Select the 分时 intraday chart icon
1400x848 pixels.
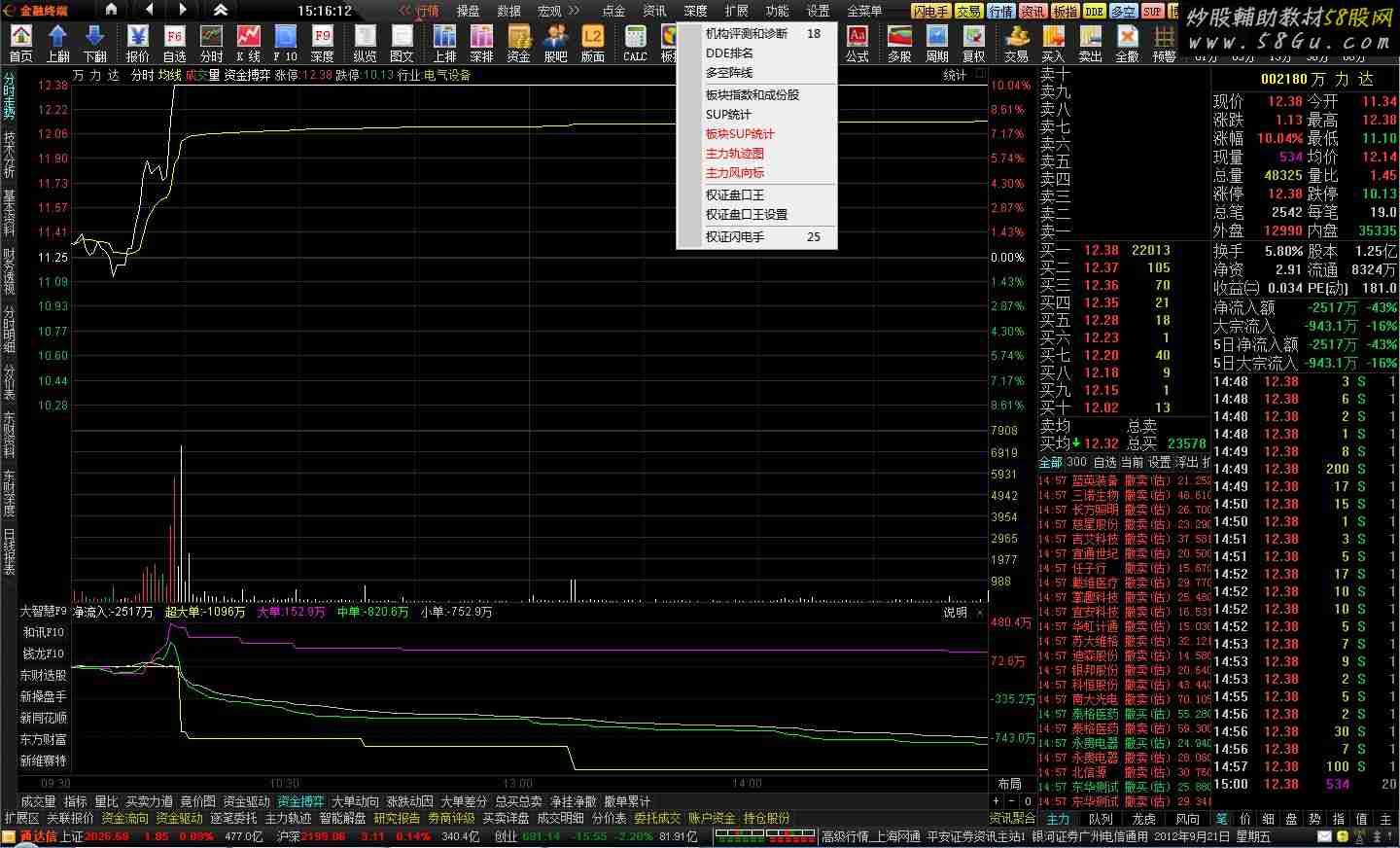click(212, 44)
